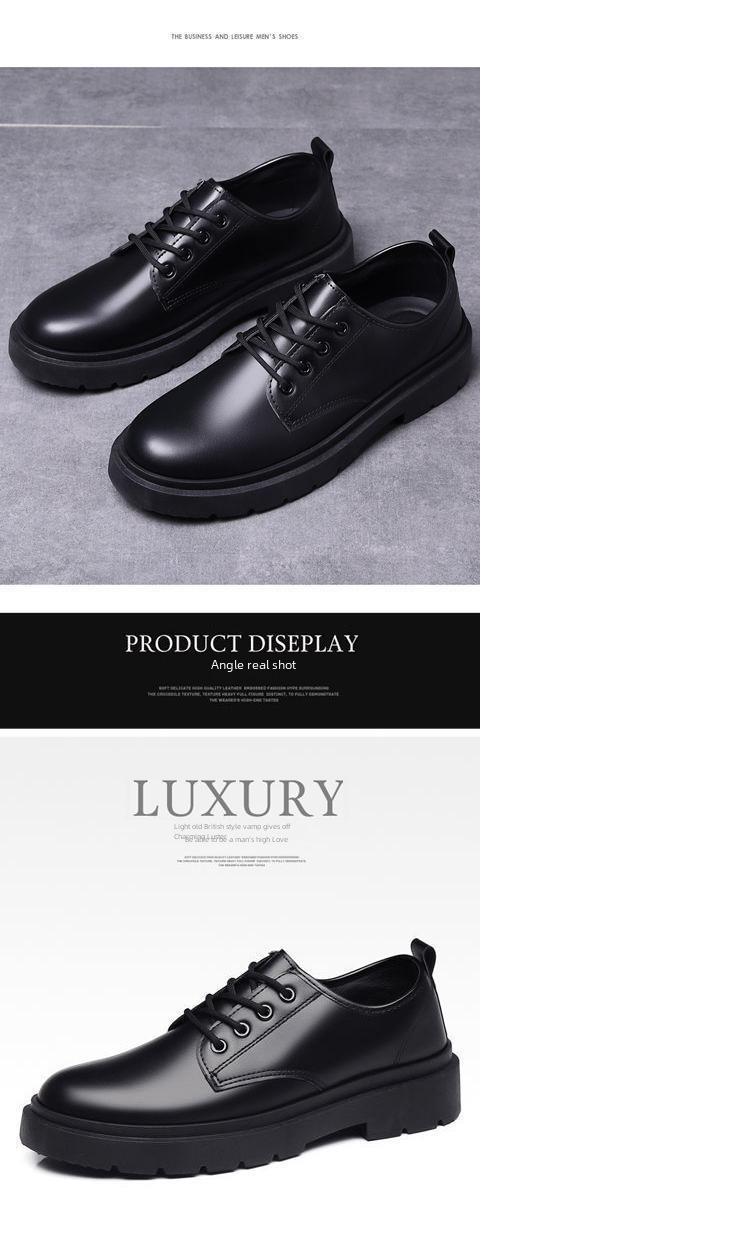The image size is (750, 1244).
Task: Click the heel pull tab on the bottom shoe
Action: [423, 953]
